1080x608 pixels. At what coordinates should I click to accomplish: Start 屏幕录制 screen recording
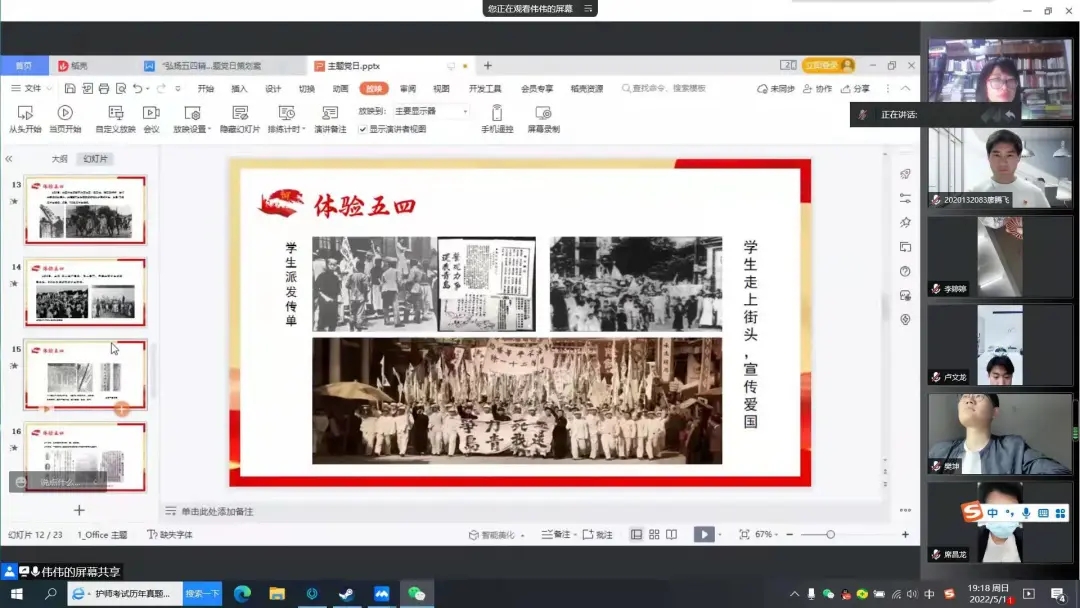click(543, 113)
